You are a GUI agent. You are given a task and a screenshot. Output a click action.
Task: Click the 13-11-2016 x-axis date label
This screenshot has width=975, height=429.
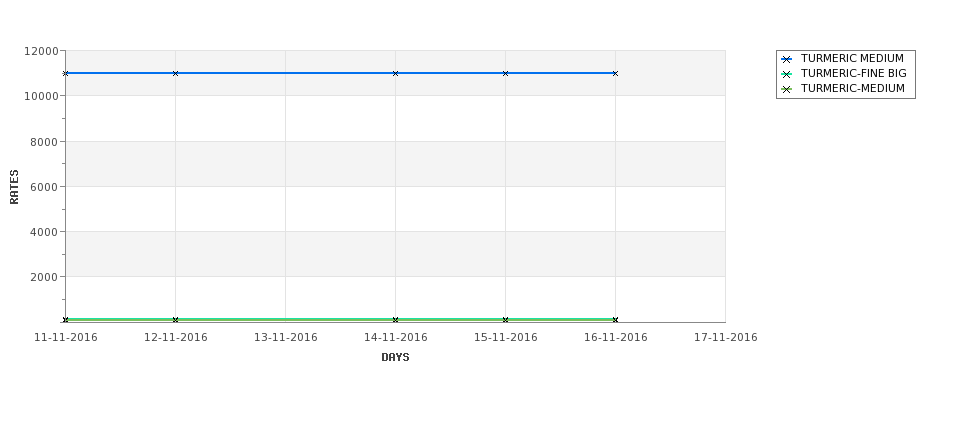point(286,338)
